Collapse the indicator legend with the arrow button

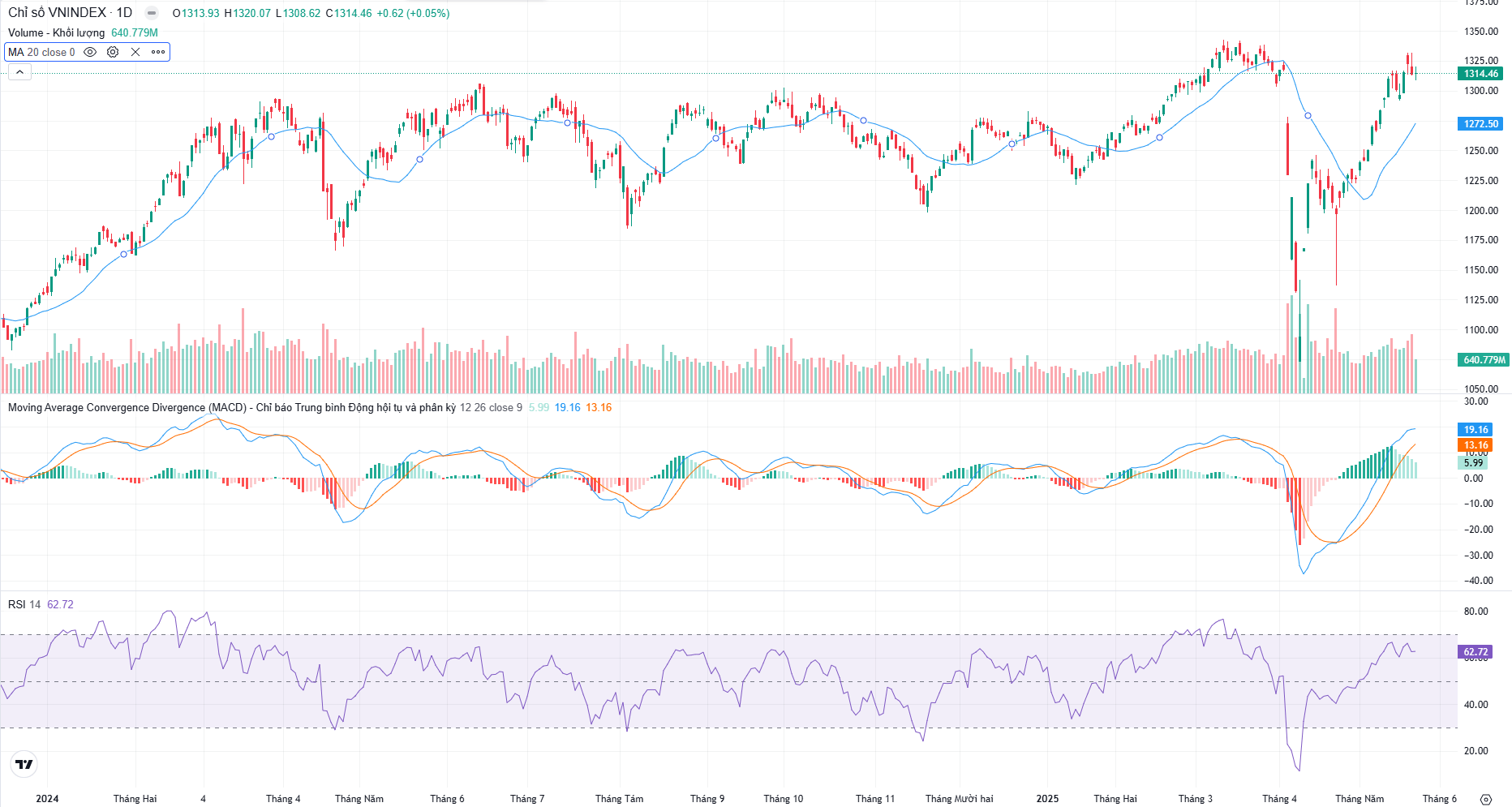click(x=19, y=72)
